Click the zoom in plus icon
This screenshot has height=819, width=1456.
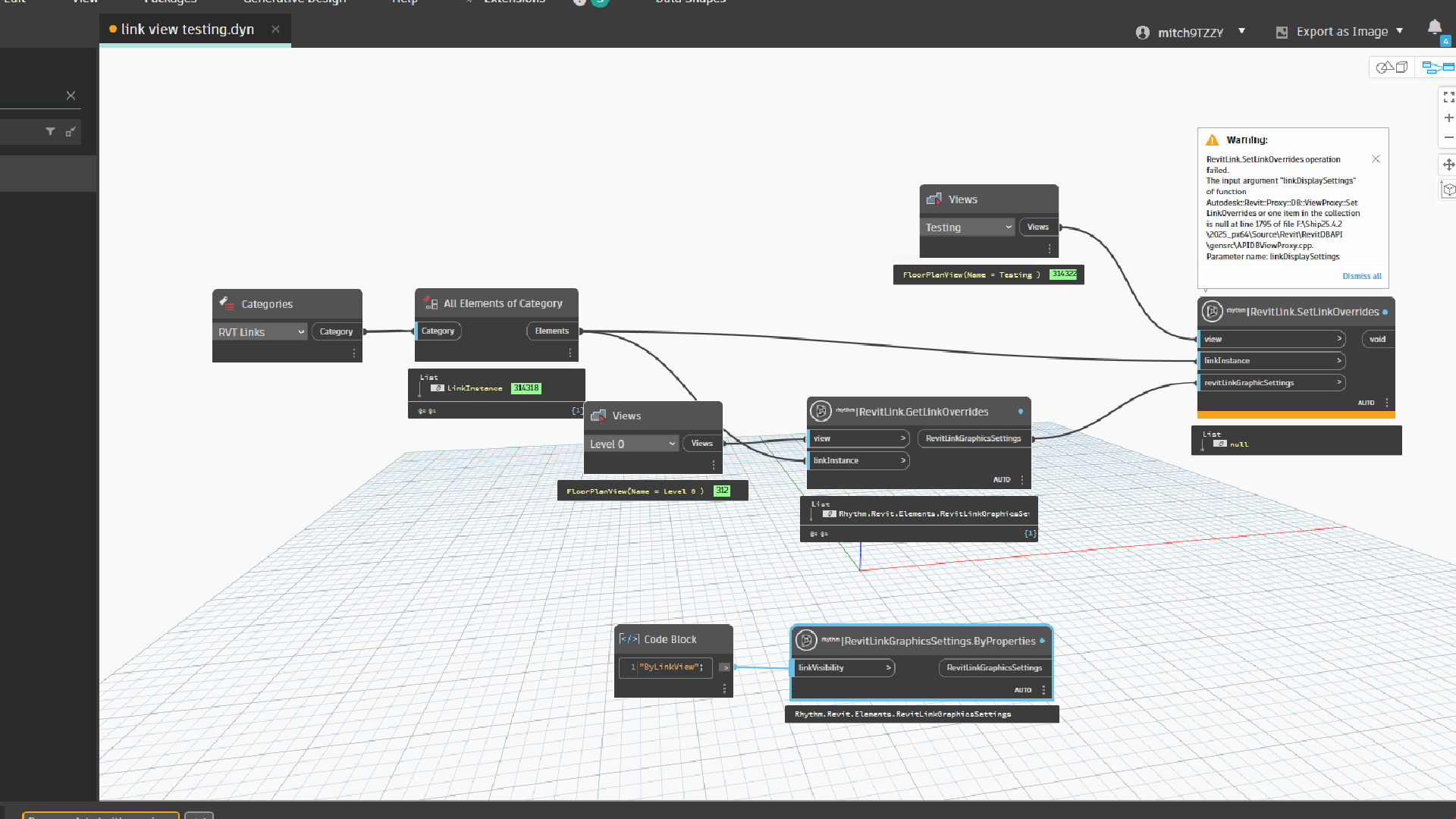1448,118
